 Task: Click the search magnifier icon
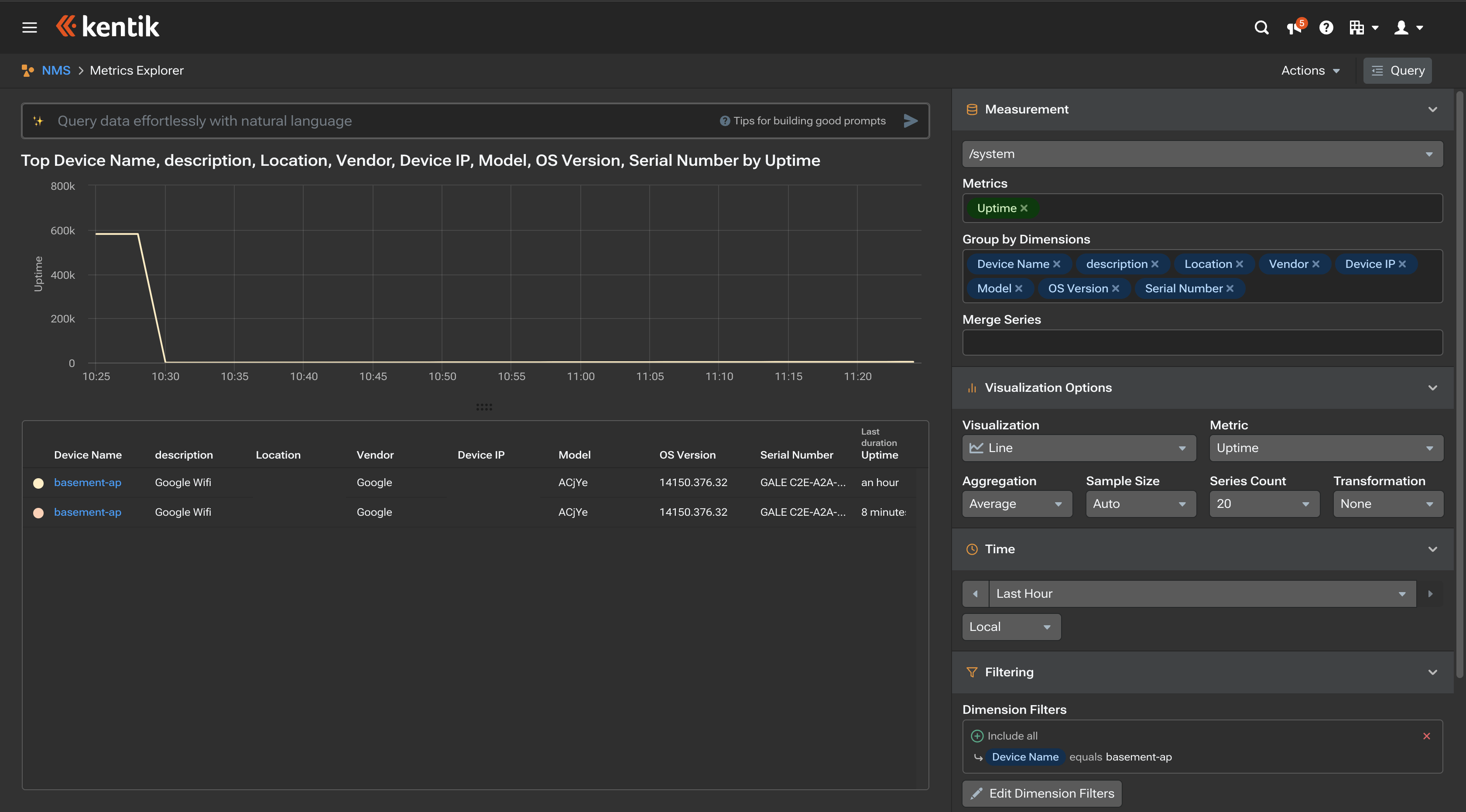point(1261,27)
